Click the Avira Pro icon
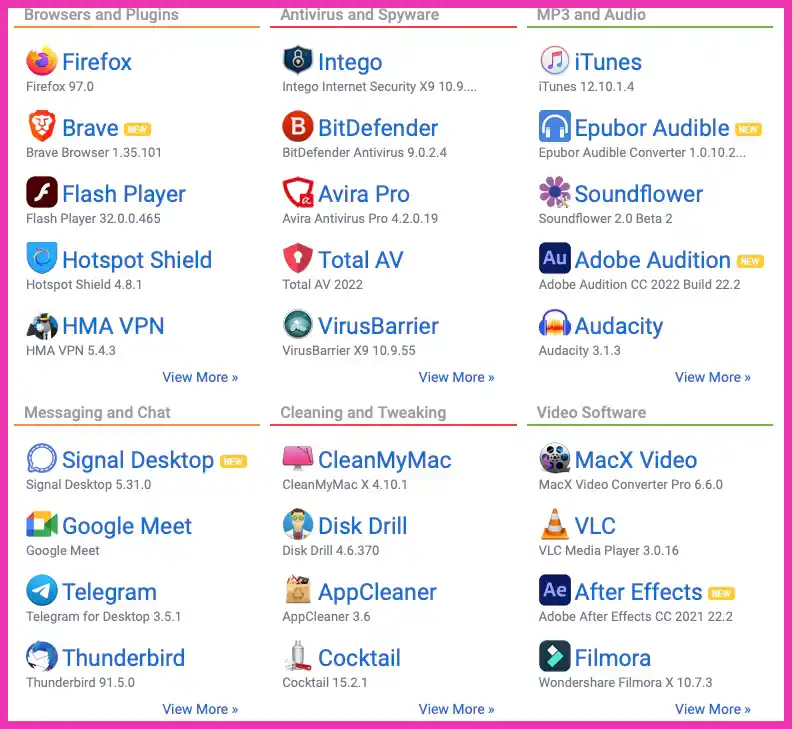792x729 pixels. 298,192
